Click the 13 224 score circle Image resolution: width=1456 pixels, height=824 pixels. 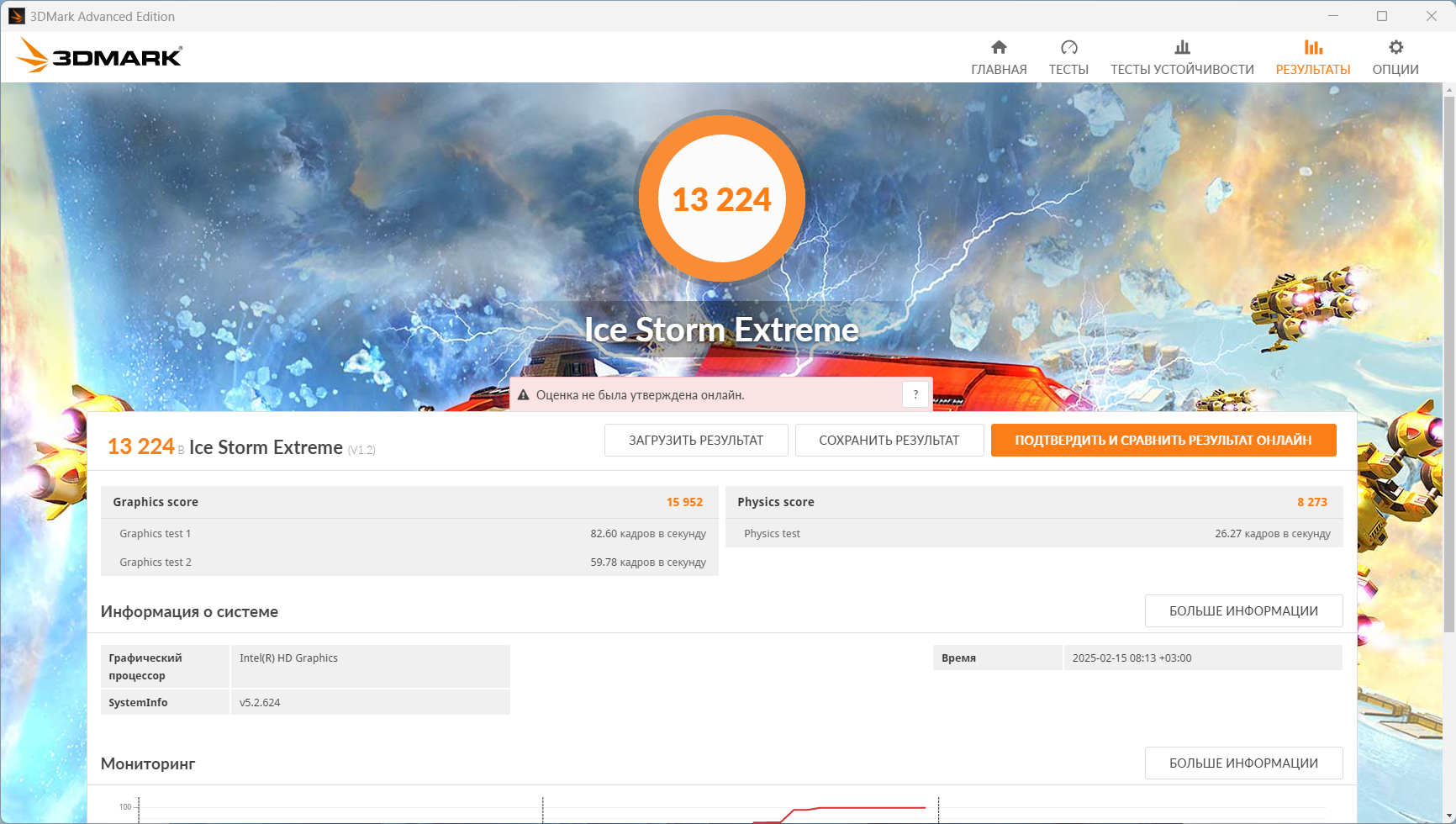tap(721, 198)
